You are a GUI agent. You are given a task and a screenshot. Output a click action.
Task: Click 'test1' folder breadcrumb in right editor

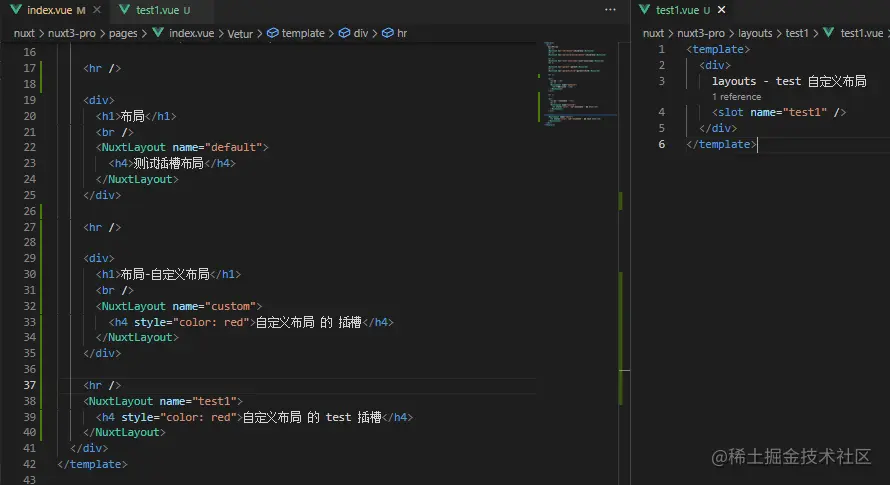(797, 33)
